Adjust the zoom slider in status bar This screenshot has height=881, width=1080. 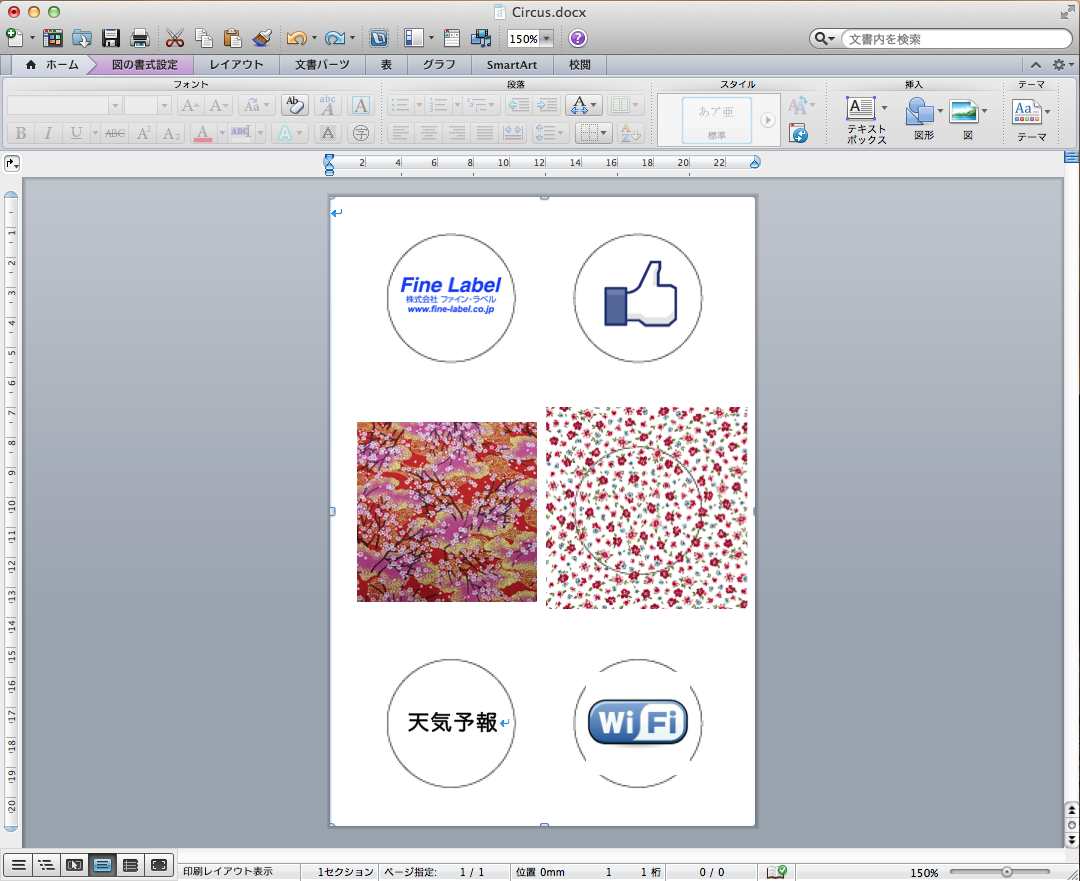click(x=1006, y=872)
